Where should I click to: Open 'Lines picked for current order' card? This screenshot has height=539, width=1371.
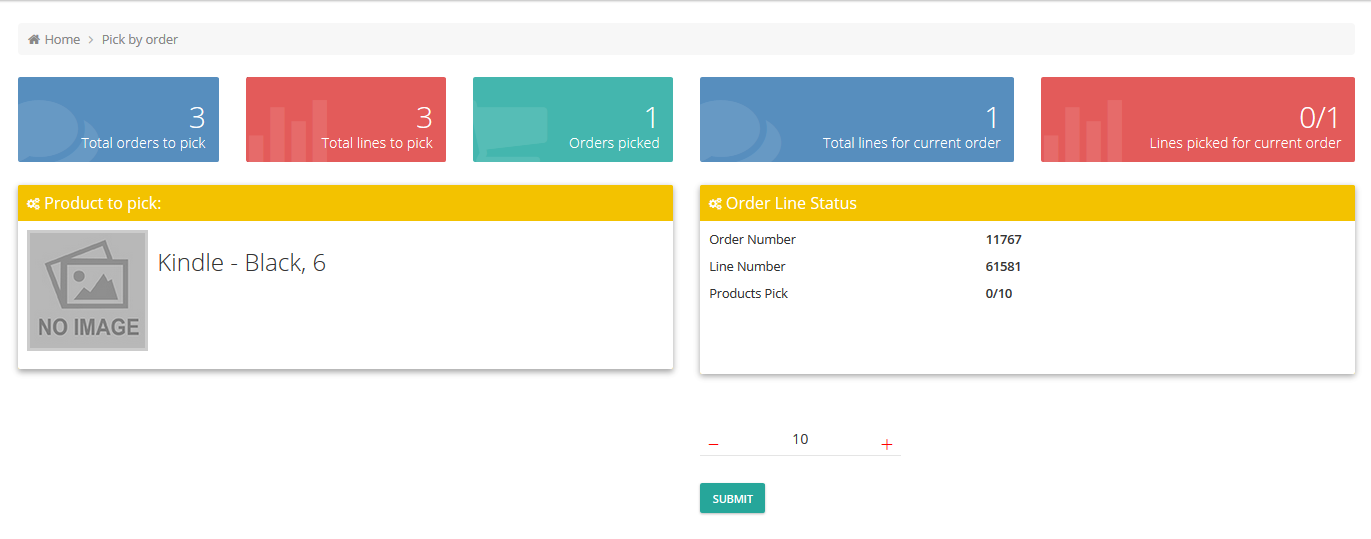point(1198,119)
